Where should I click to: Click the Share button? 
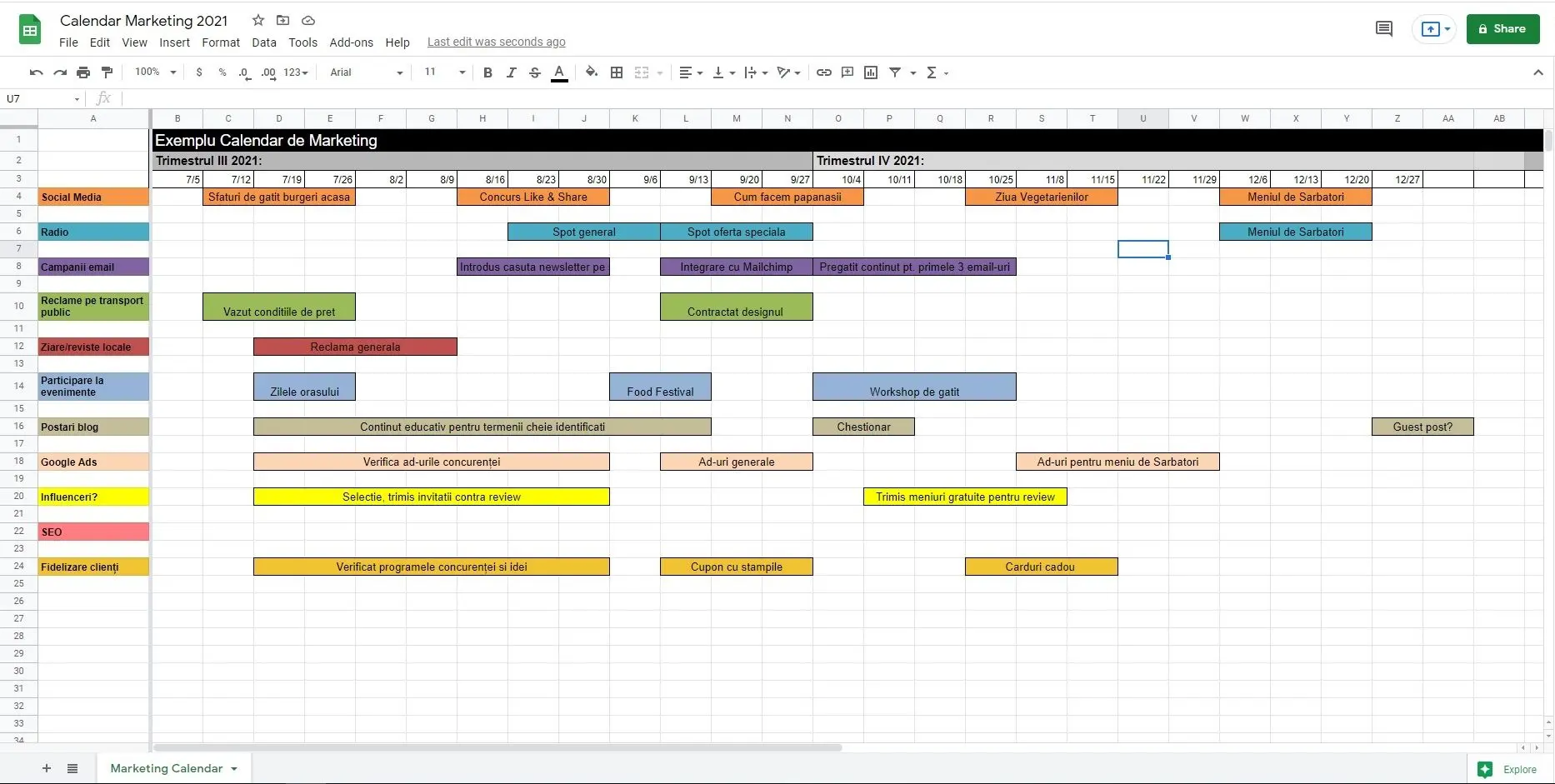tap(1502, 28)
